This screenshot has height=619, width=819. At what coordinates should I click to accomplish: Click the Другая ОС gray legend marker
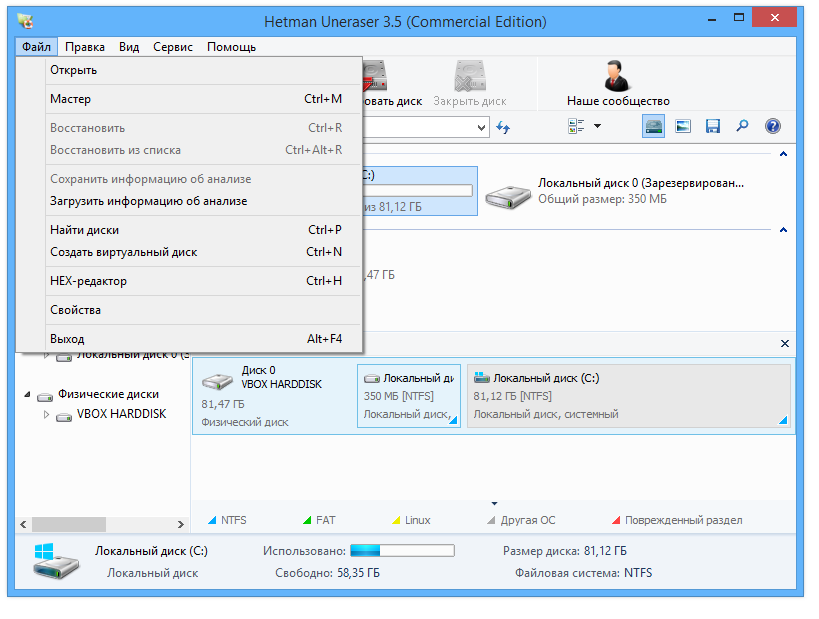(491, 520)
